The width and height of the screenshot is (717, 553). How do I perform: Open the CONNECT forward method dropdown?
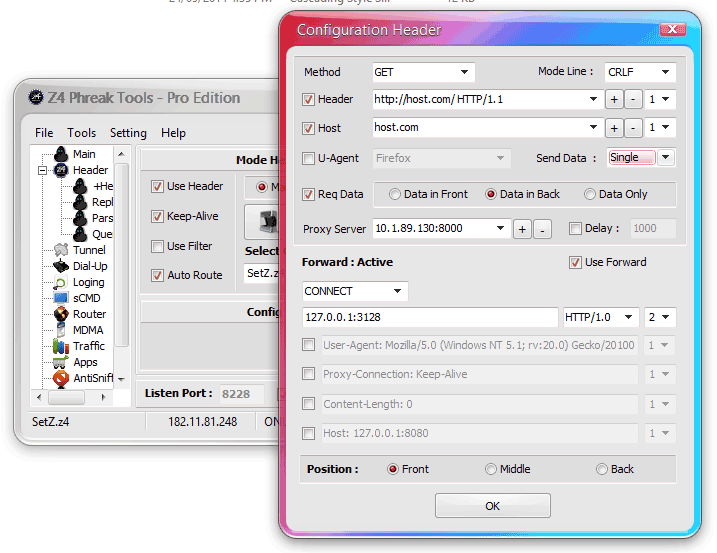[x=397, y=291]
